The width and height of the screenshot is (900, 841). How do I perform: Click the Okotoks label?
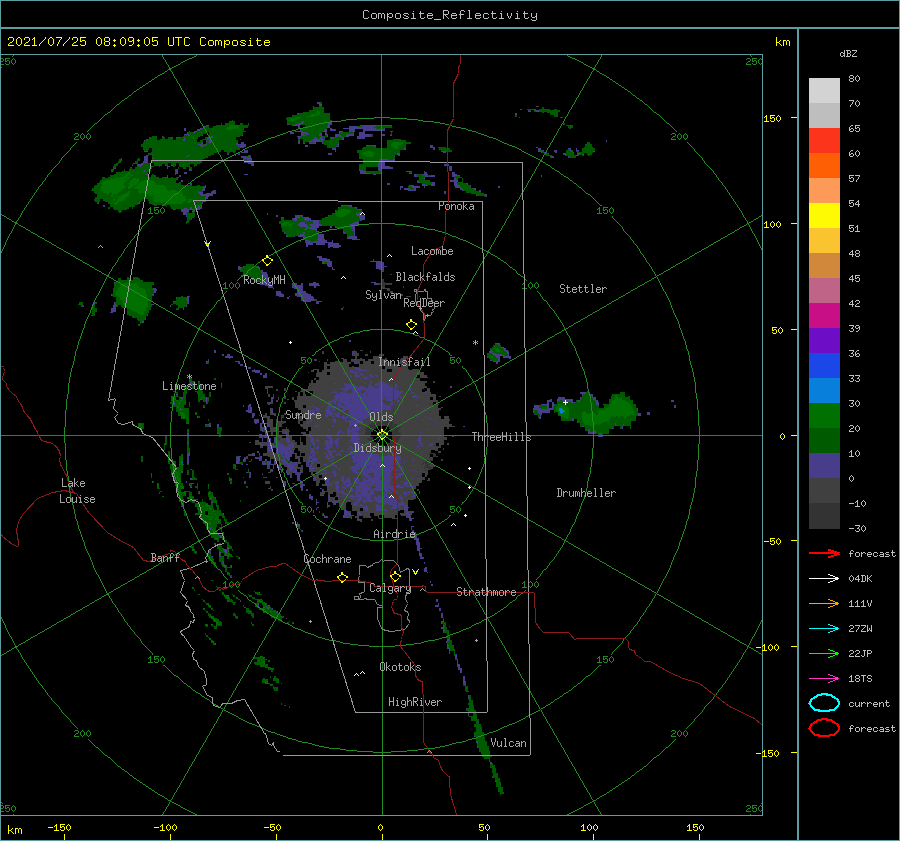point(400,667)
